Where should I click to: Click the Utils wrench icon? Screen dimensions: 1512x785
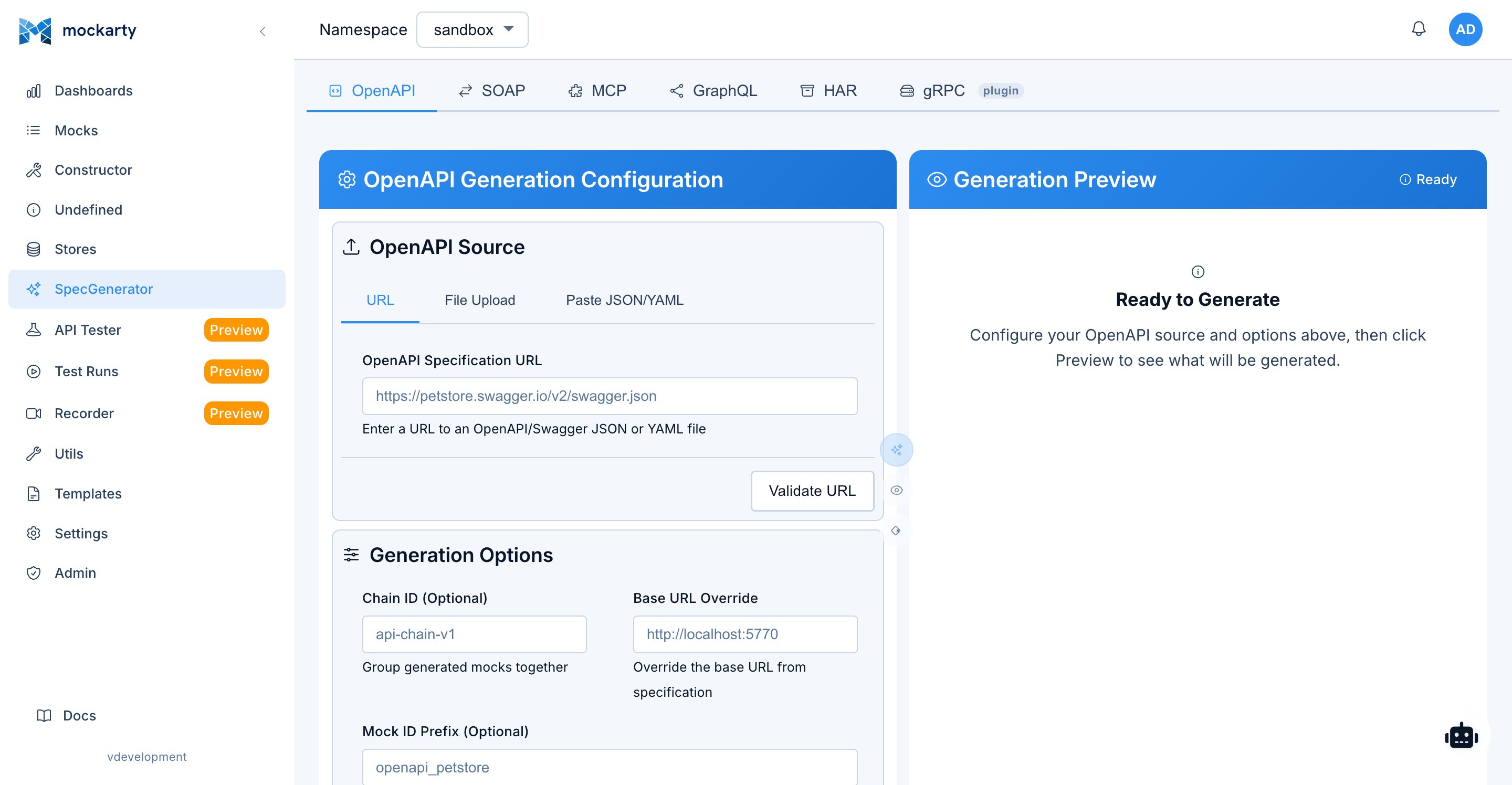pos(34,453)
